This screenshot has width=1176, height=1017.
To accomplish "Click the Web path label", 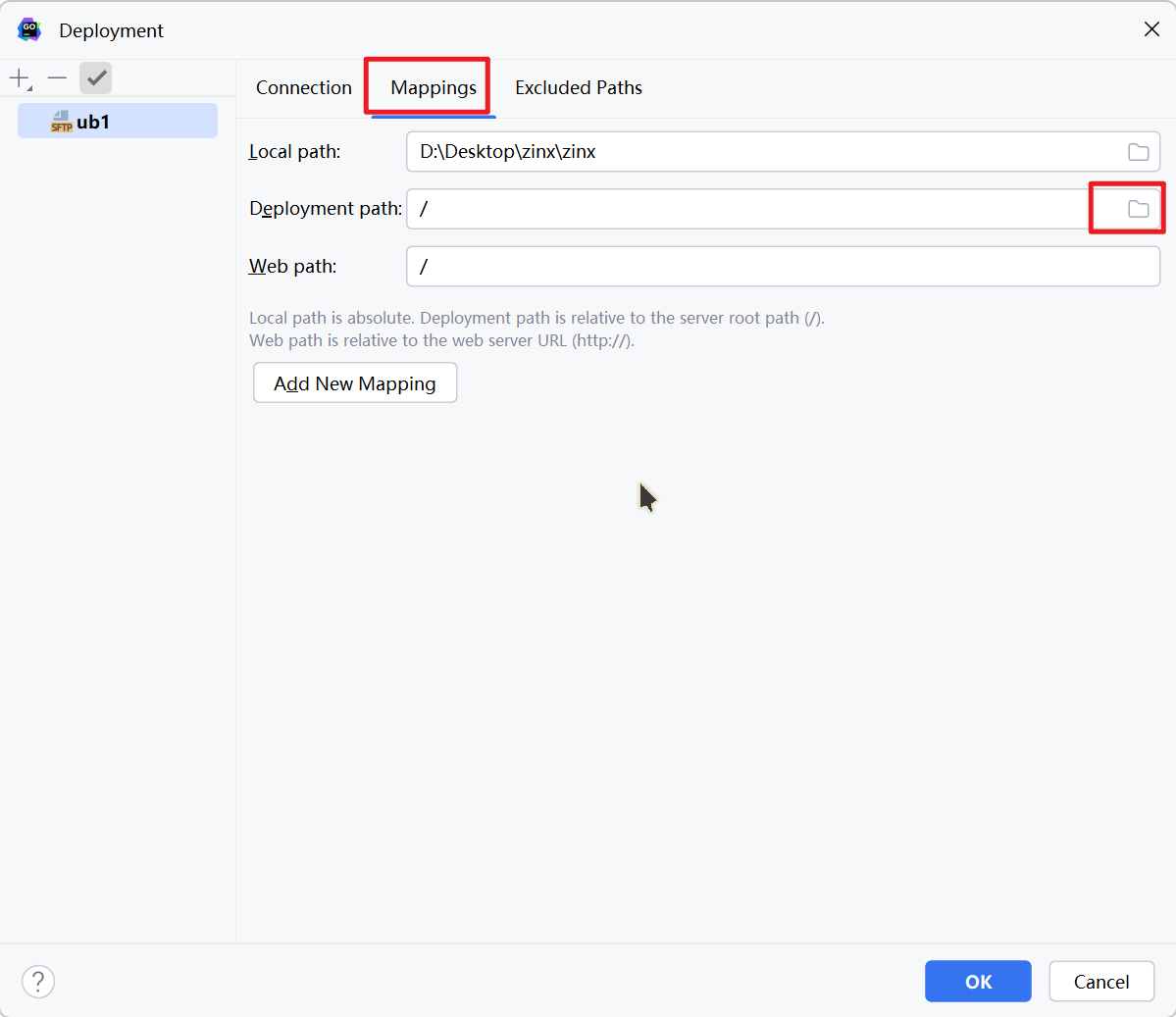I will (292, 266).
